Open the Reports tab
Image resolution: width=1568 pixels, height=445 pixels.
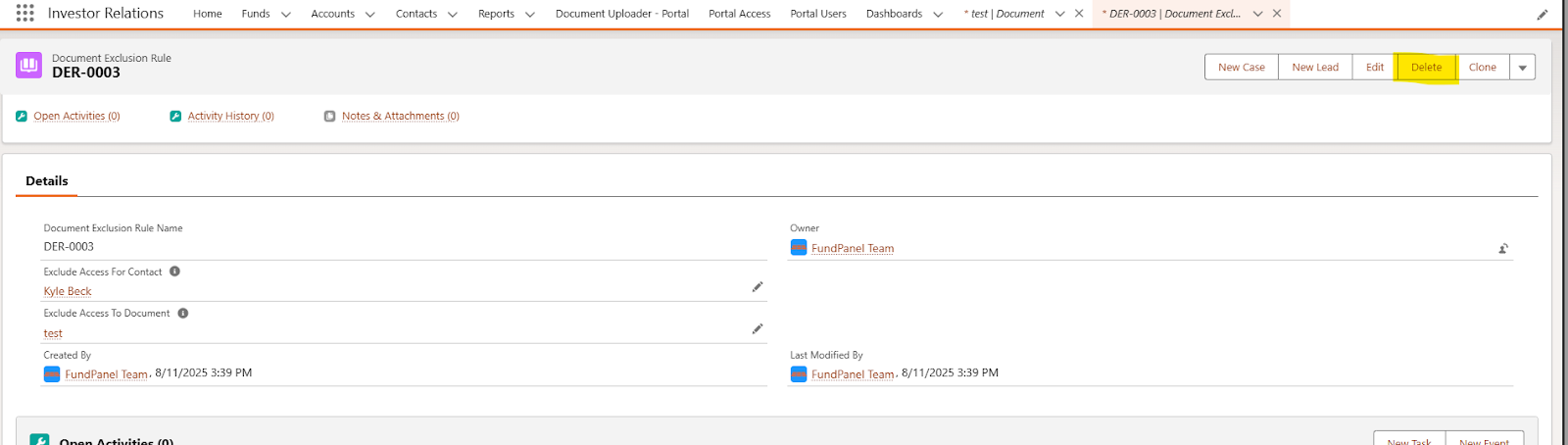496,14
